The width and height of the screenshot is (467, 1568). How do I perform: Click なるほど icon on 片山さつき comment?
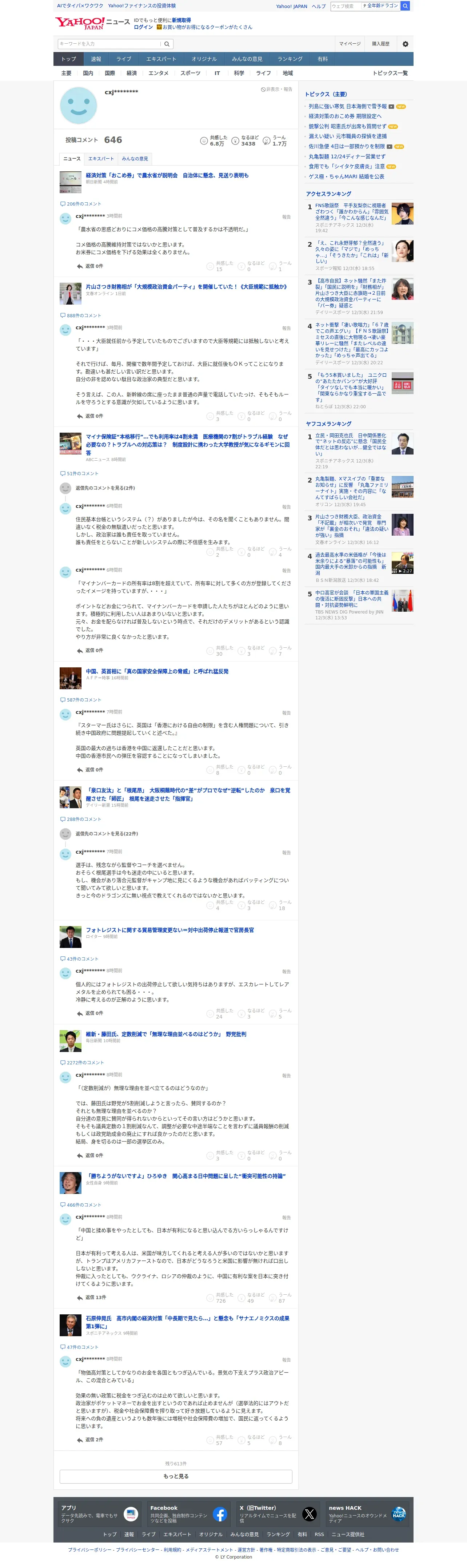point(241,416)
